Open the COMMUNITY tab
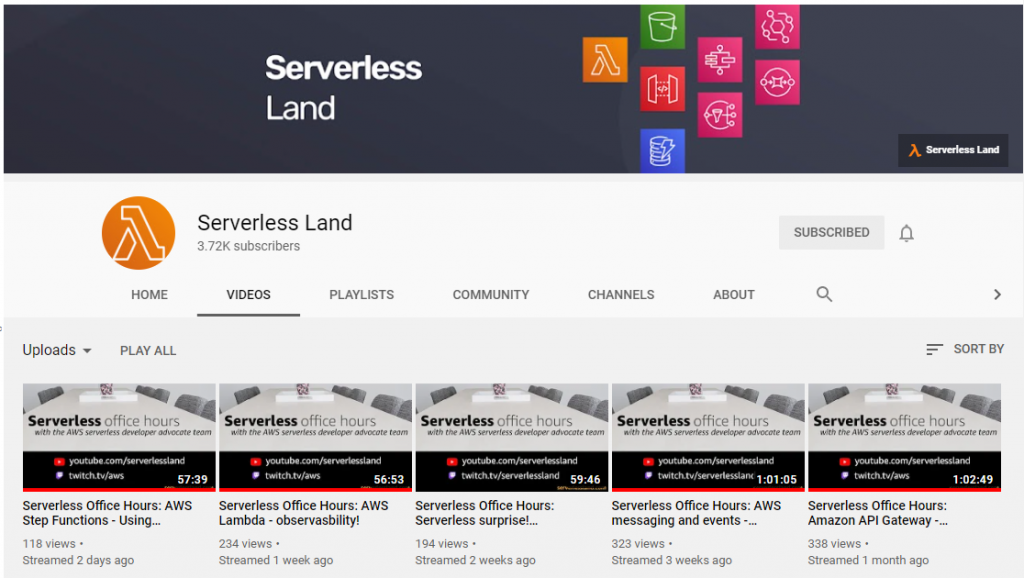 pyautogui.click(x=491, y=294)
